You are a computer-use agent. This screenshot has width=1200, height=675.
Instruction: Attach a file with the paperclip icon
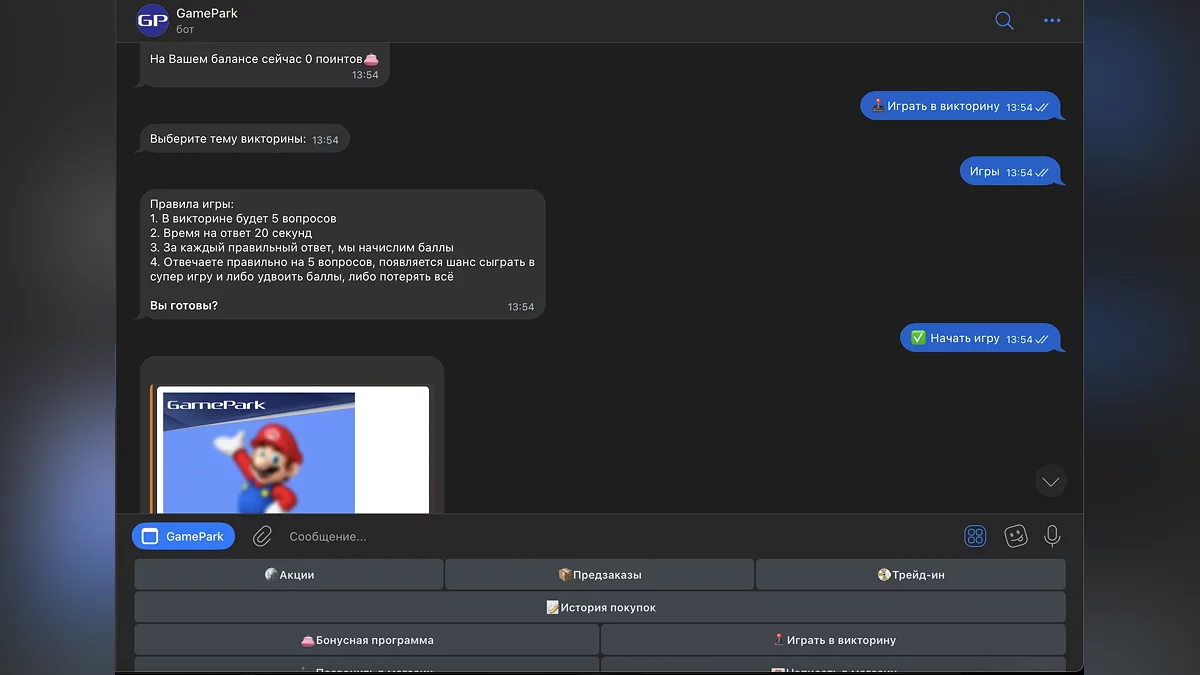[262, 537]
